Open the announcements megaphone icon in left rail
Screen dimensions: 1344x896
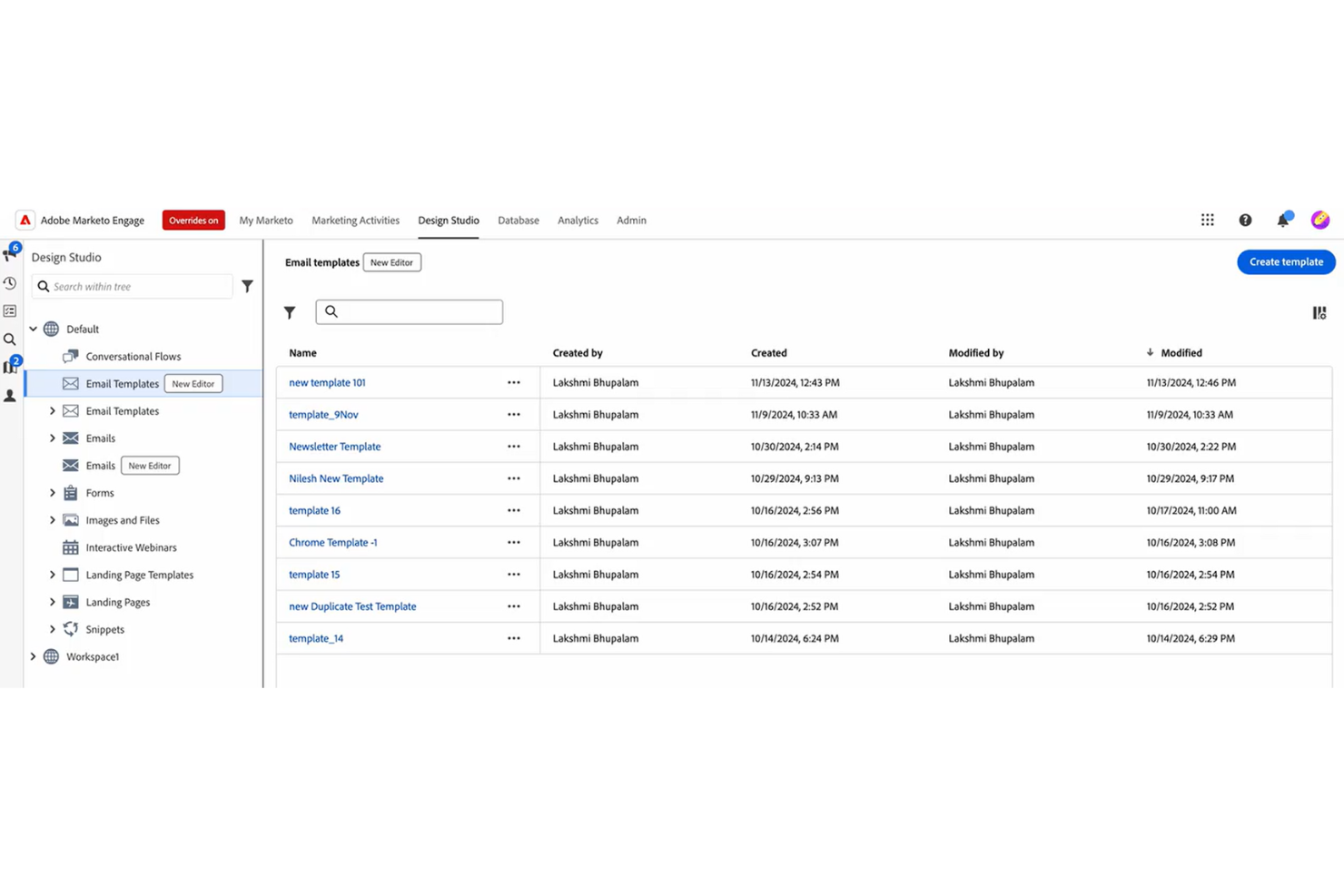[10, 254]
